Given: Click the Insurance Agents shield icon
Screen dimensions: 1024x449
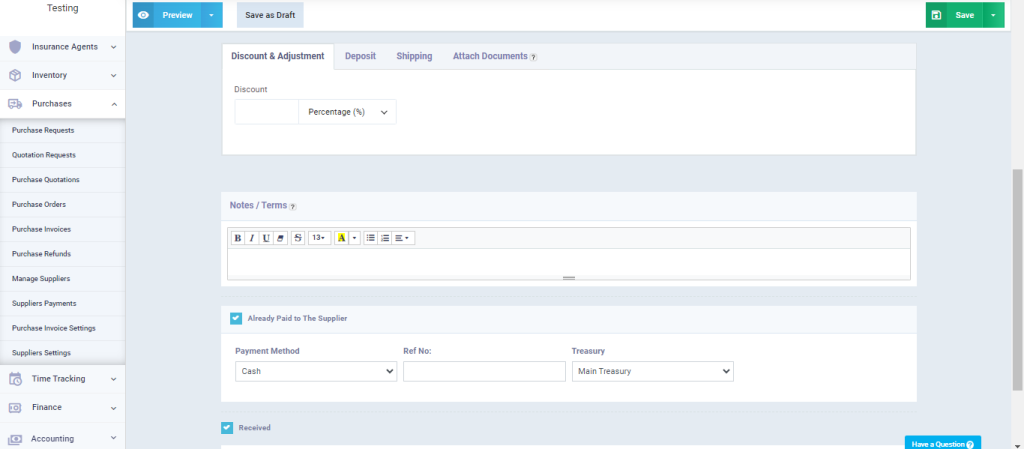Looking at the screenshot, I should [x=15, y=47].
